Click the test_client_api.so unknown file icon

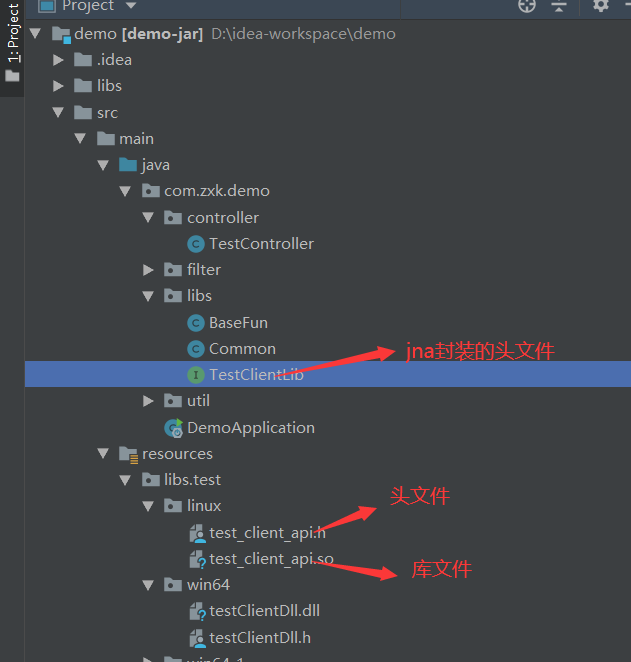pyautogui.click(x=198, y=560)
